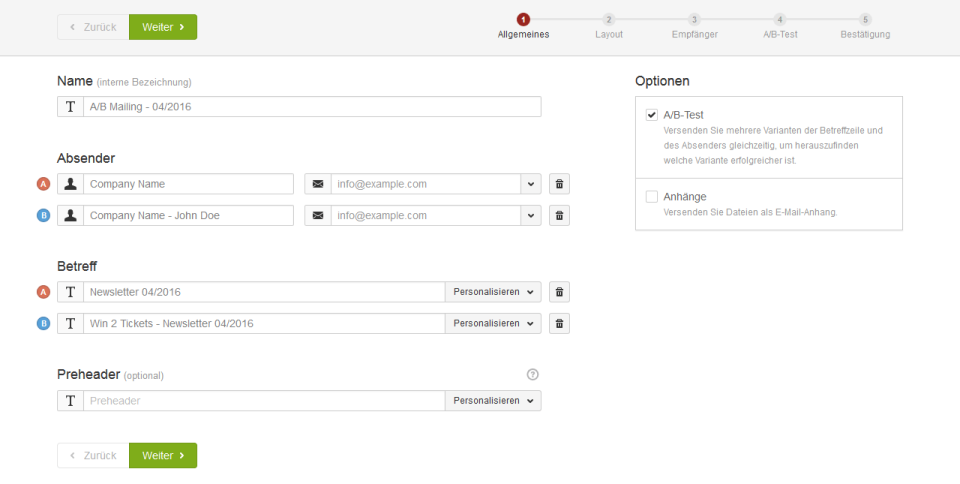
Task: Click the red A badge beside Betreff
Action: (43, 292)
